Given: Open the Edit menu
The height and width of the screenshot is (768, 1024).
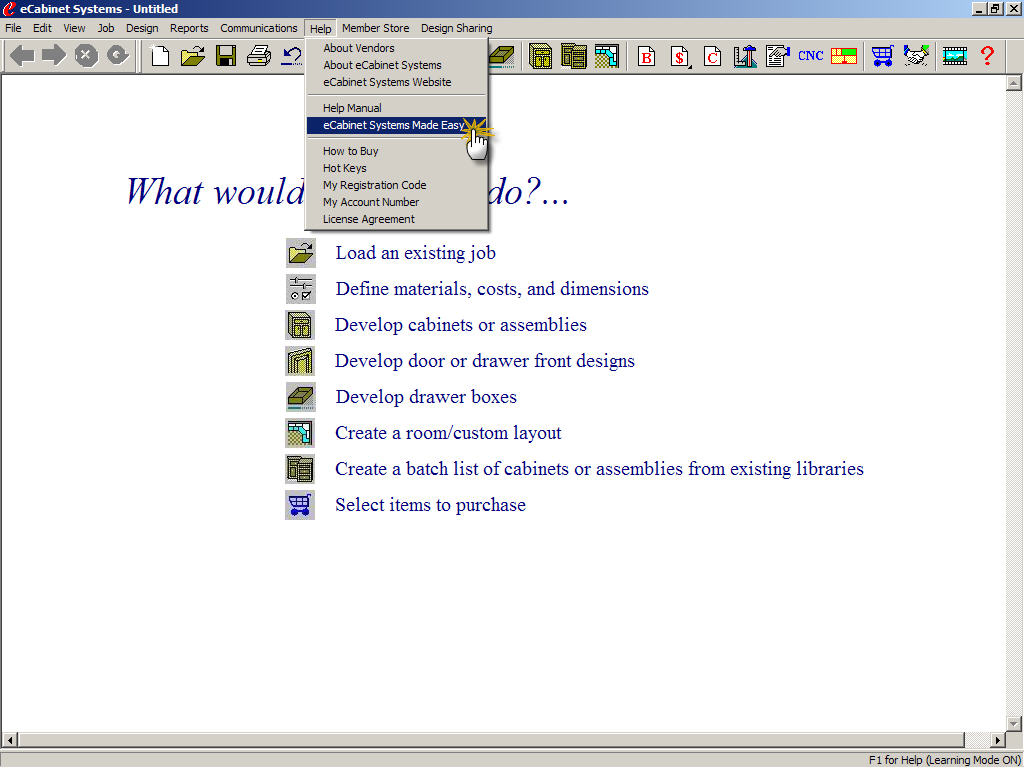Looking at the screenshot, I should click(x=42, y=28).
